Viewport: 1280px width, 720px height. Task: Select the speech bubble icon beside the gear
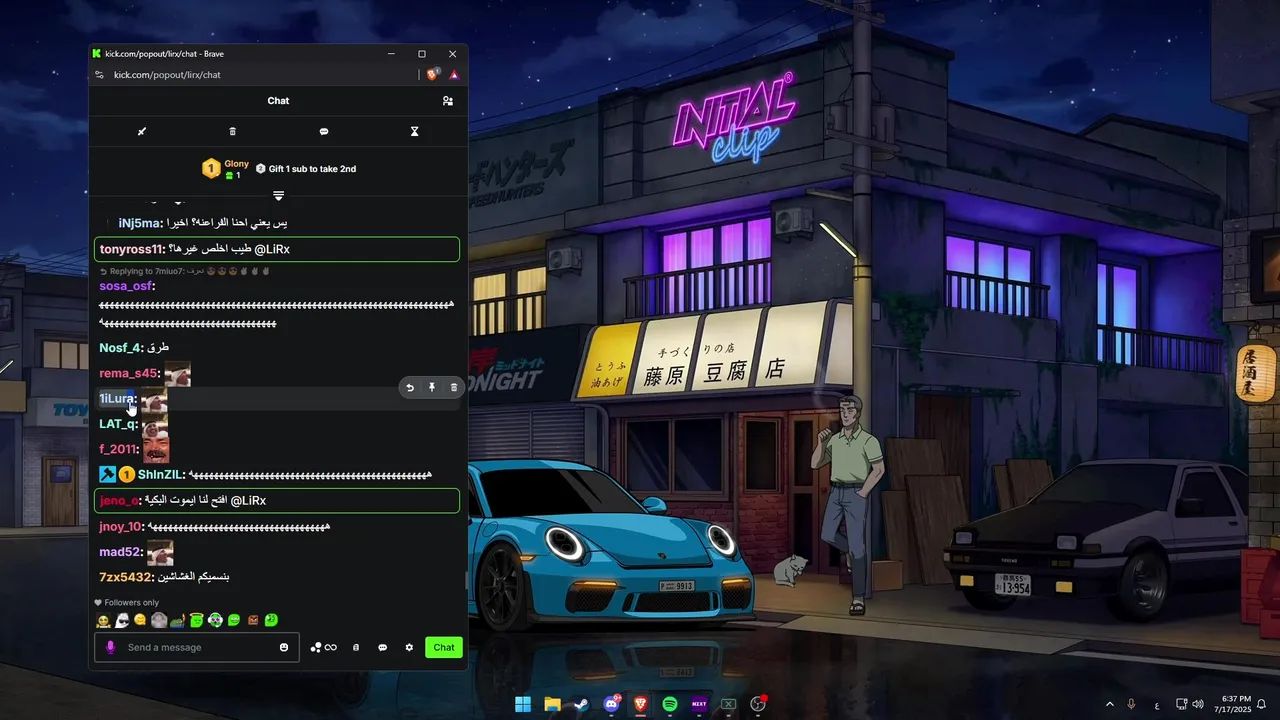coord(382,647)
